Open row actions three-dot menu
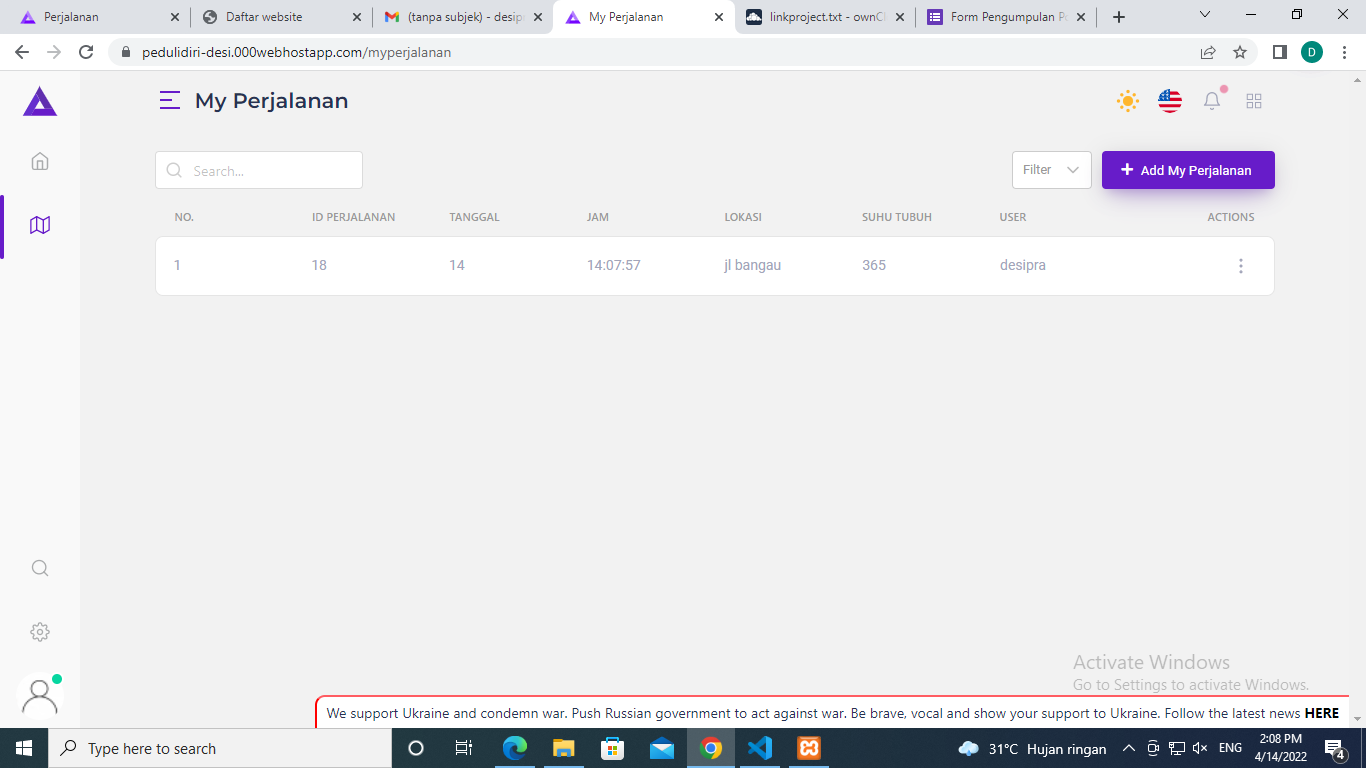This screenshot has height=768, width=1366. coord(1241,266)
